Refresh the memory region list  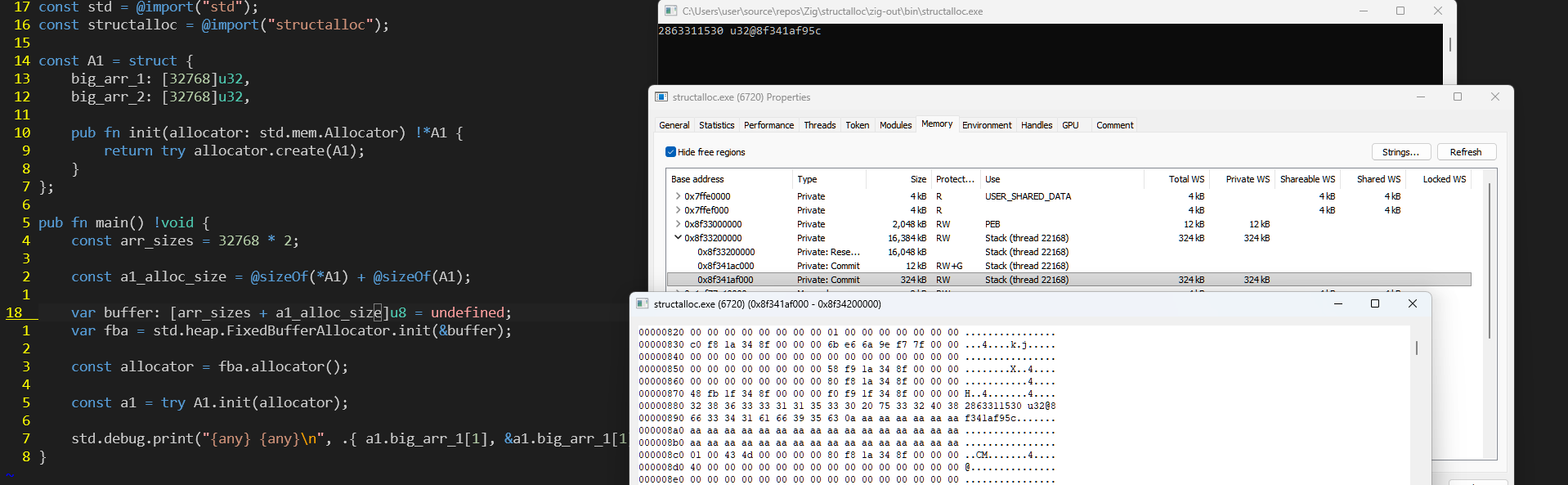click(x=1466, y=152)
